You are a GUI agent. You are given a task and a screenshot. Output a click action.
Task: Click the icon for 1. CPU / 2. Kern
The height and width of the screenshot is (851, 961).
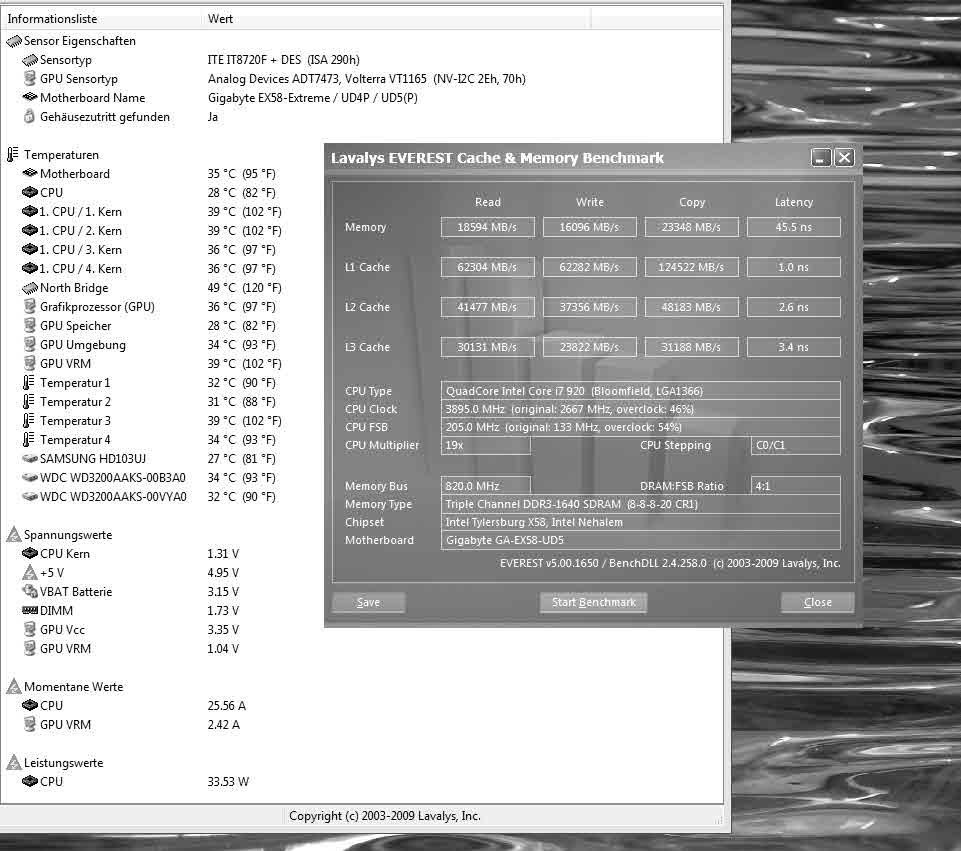29,230
